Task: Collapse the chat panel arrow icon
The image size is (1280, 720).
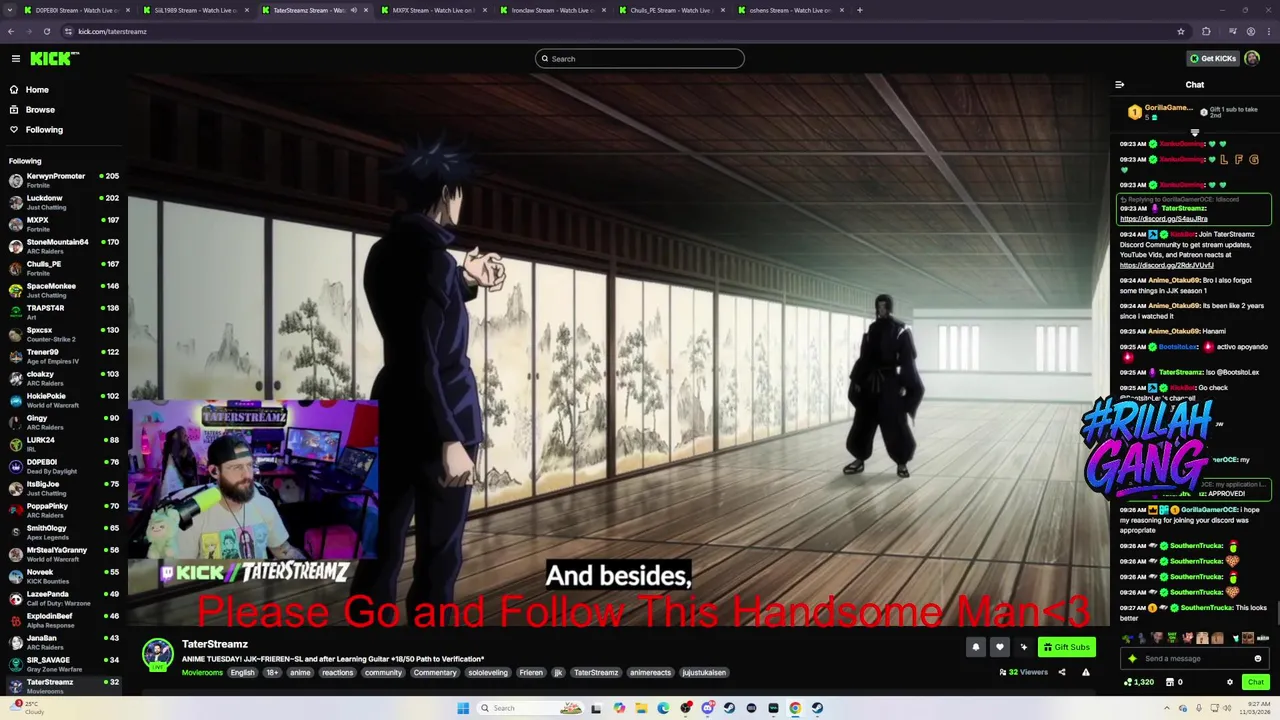Action: 1119,85
